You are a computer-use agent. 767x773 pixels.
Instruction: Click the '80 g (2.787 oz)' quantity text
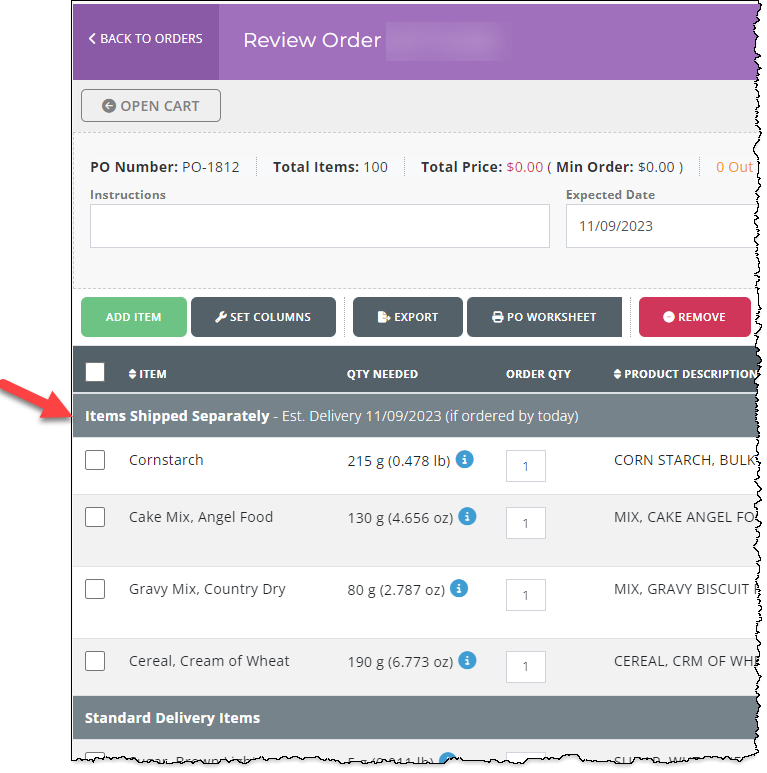click(x=396, y=590)
